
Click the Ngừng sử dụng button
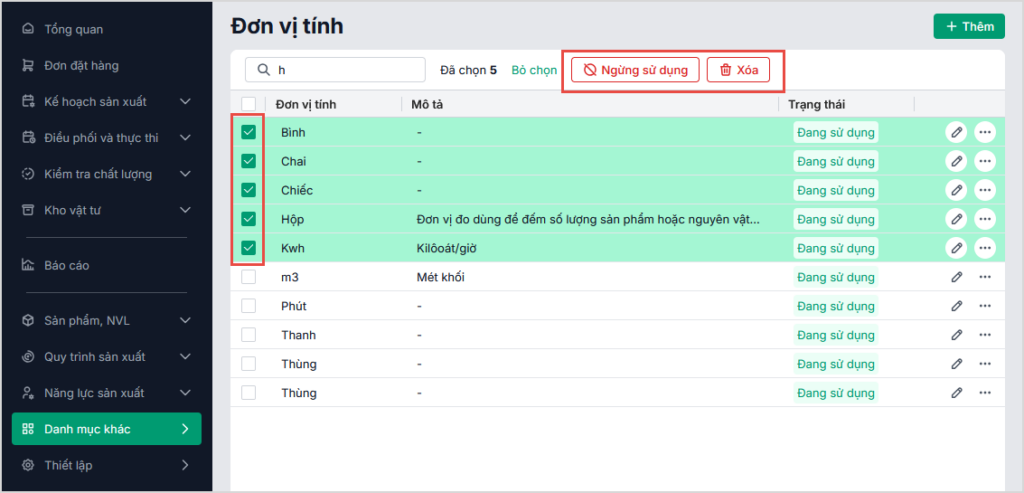point(635,70)
